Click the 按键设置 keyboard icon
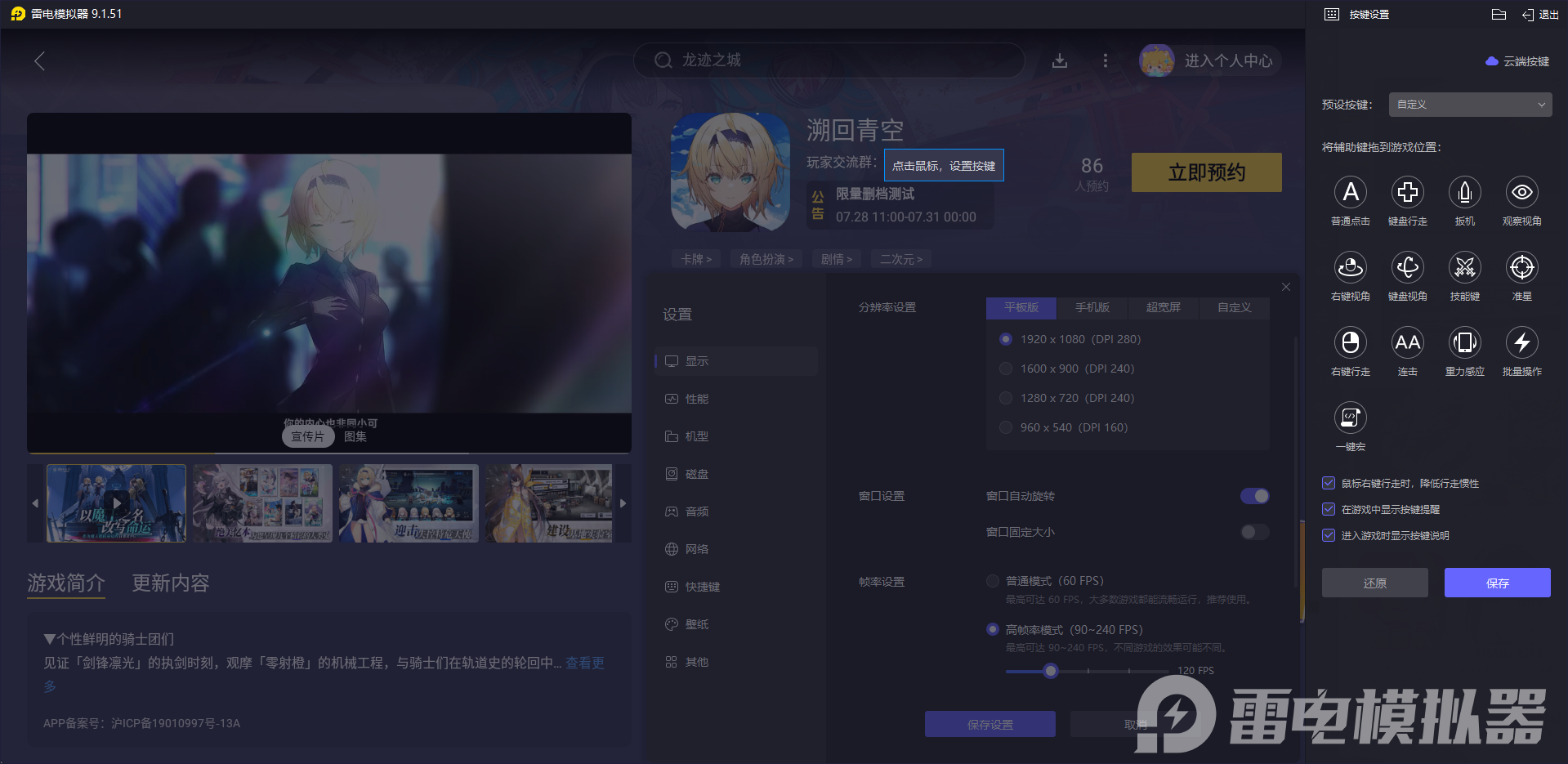Image resolution: width=1568 pixels, height=764 pixels. [x=1332, y=14]
